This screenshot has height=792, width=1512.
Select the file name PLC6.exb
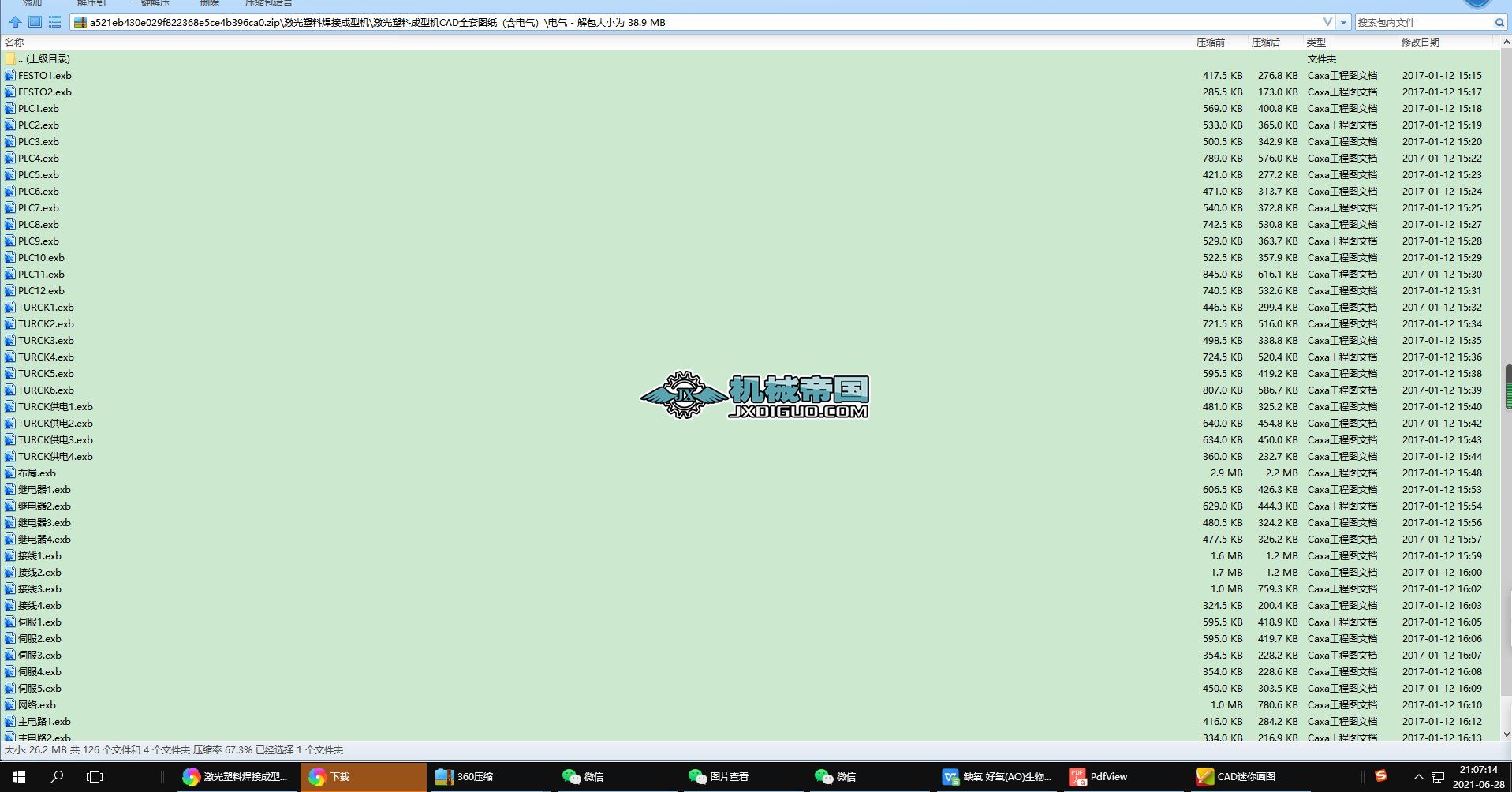coord(39,192)
